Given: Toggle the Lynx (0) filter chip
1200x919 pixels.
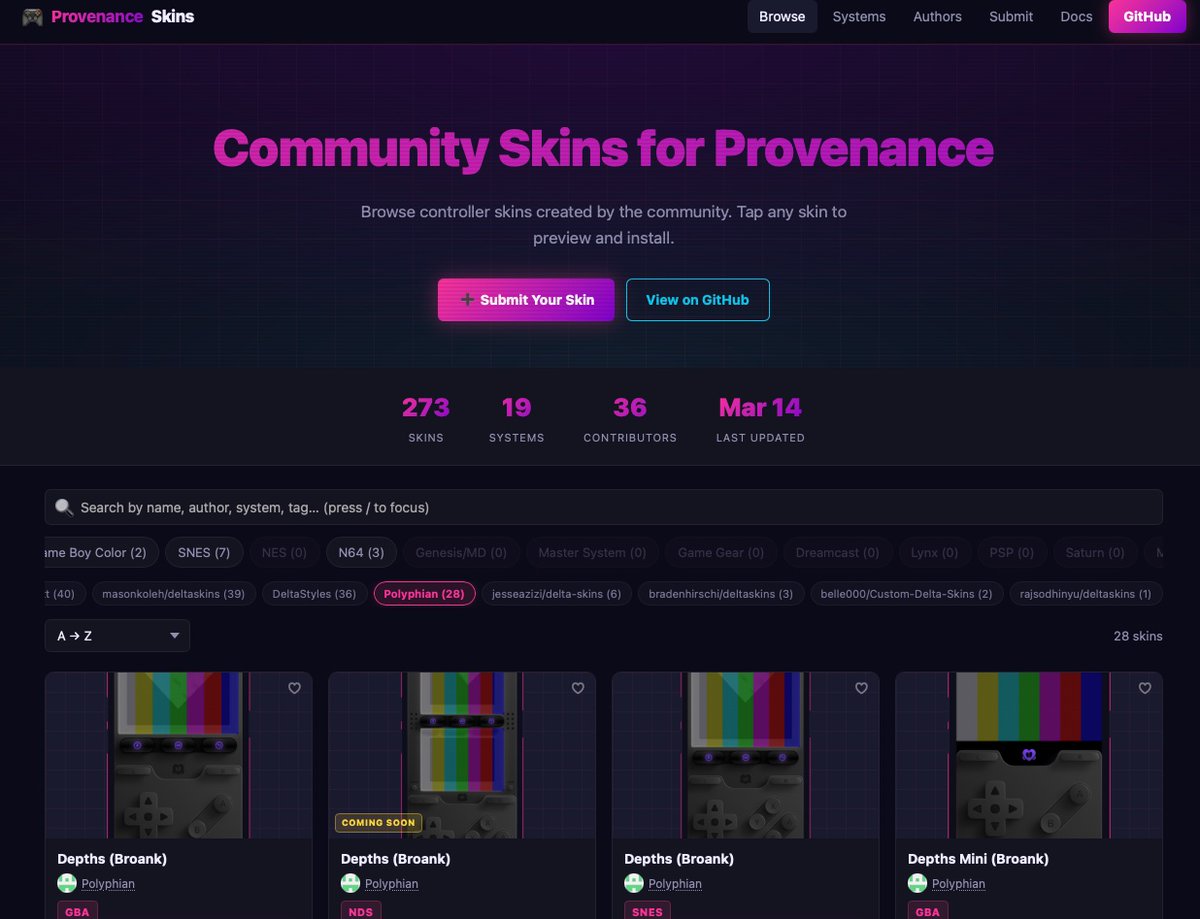Looking at the screenshot, I should click(x=934, y=552).
